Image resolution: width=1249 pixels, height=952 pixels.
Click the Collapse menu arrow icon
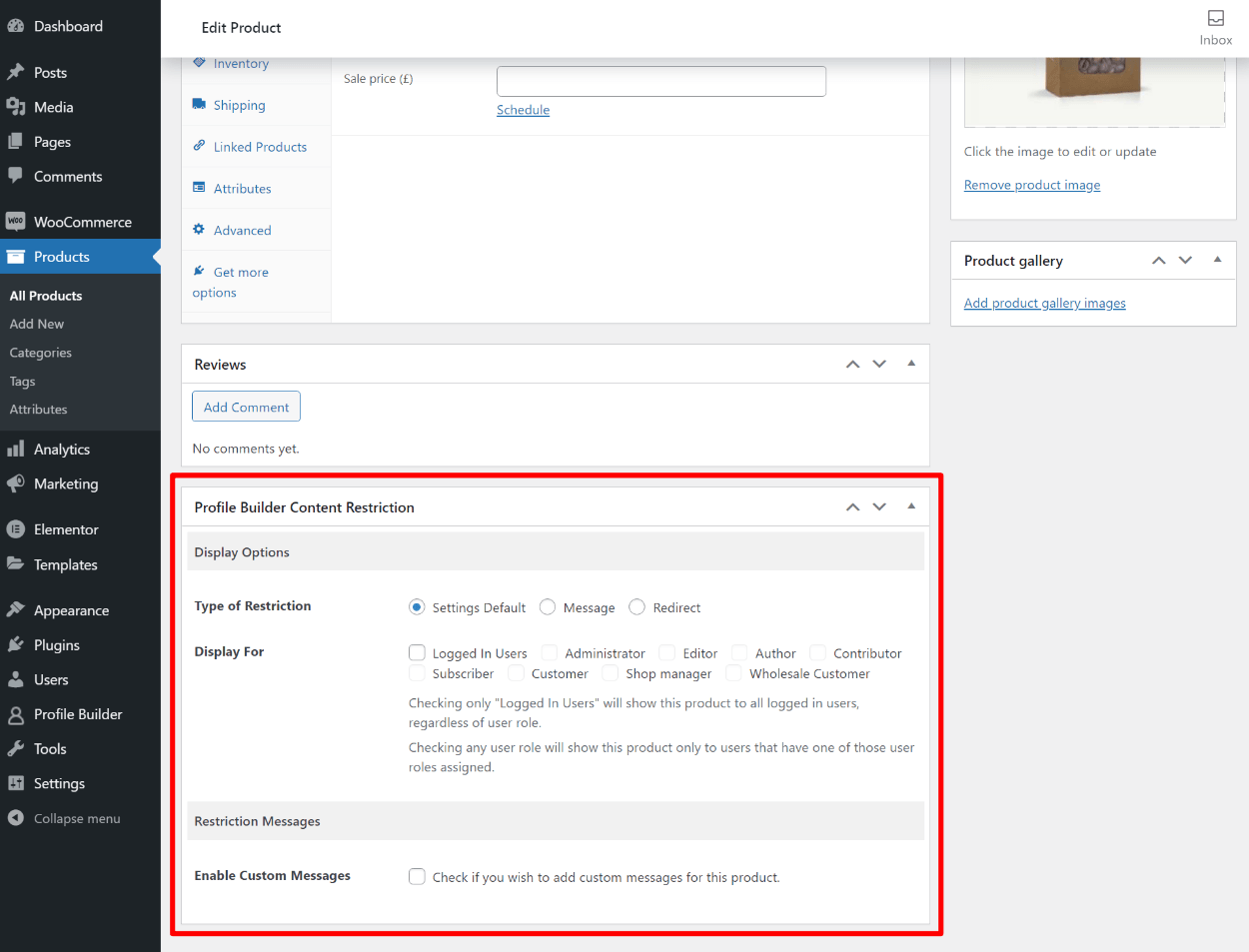[15, 818]
